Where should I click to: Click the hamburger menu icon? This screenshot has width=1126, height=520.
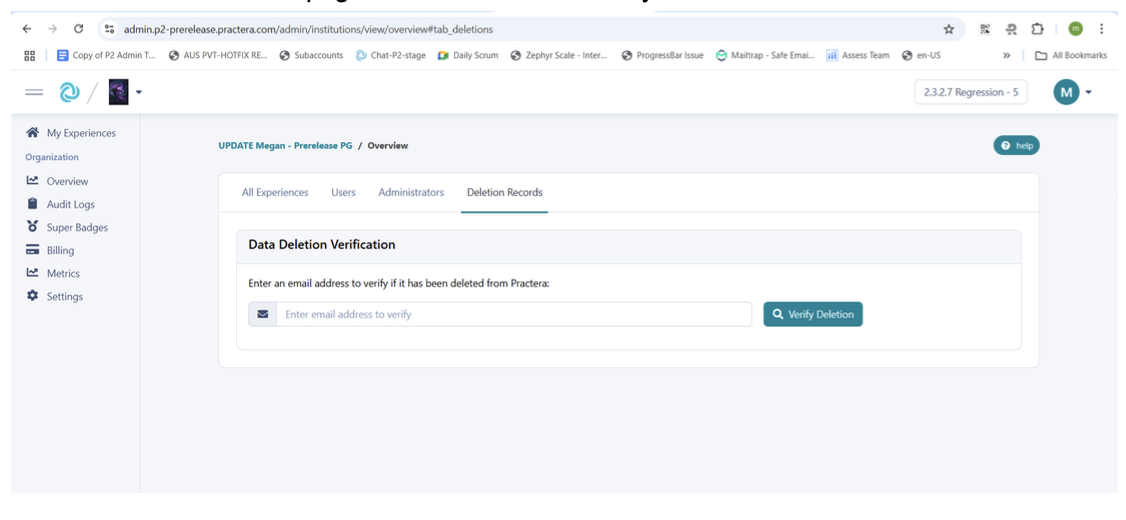pyautogui.click(x=34, y=92)
